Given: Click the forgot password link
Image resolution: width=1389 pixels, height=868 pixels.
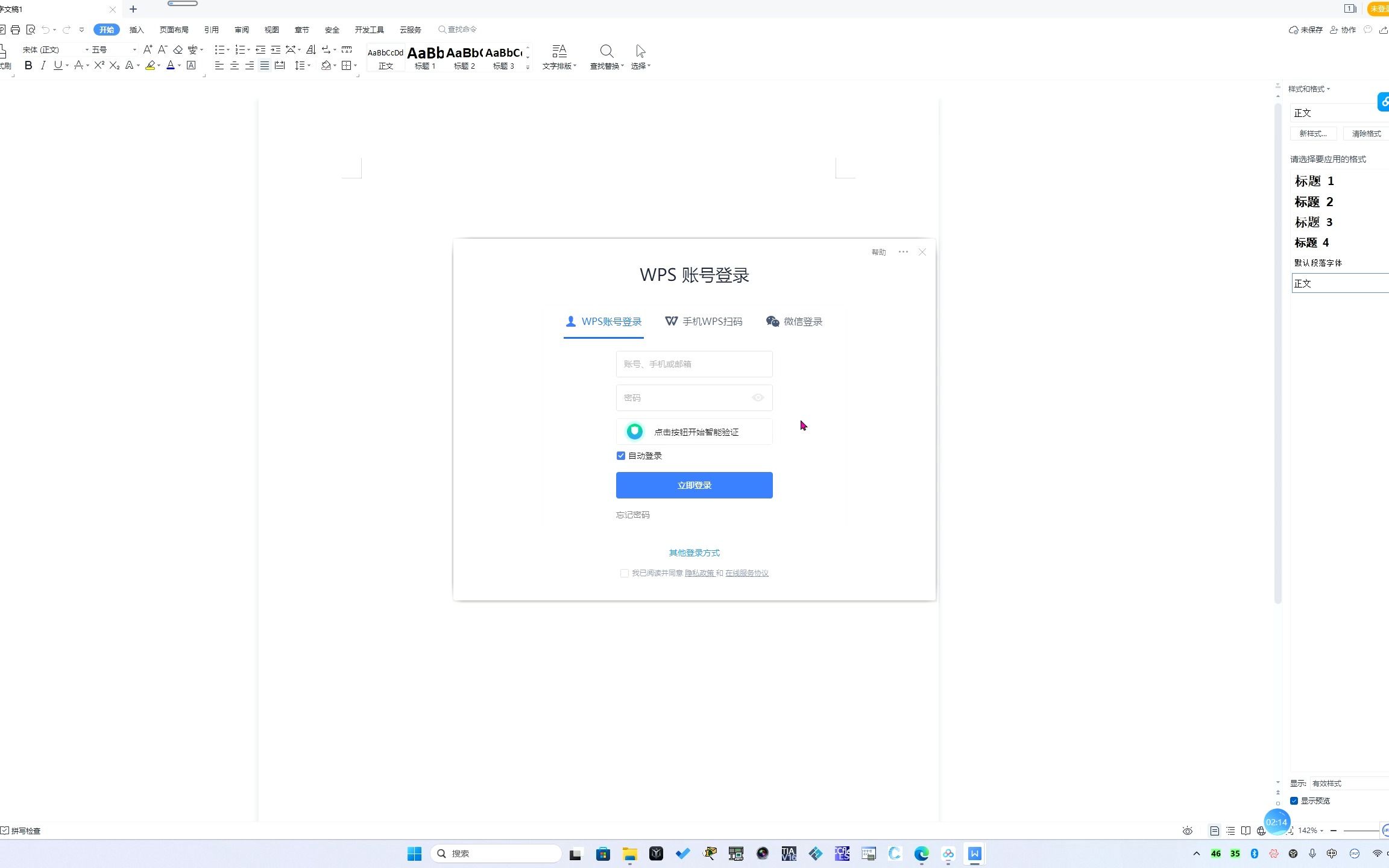Looking at the screenshot, I should click(x=632, y=515).
